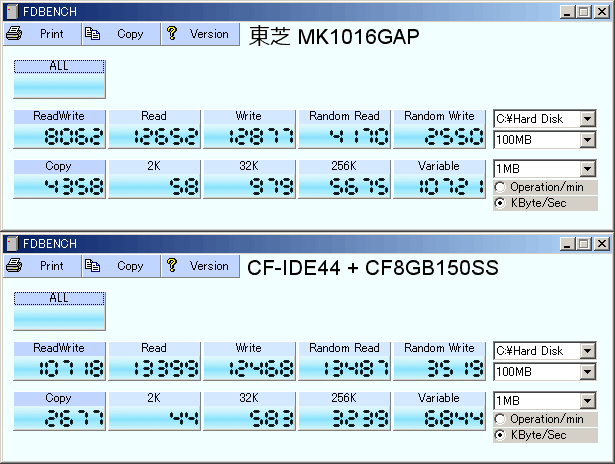Click question mark icon in bottom FDBENCH window
Screen dimensions: 615x464
(x=172, y=266)
